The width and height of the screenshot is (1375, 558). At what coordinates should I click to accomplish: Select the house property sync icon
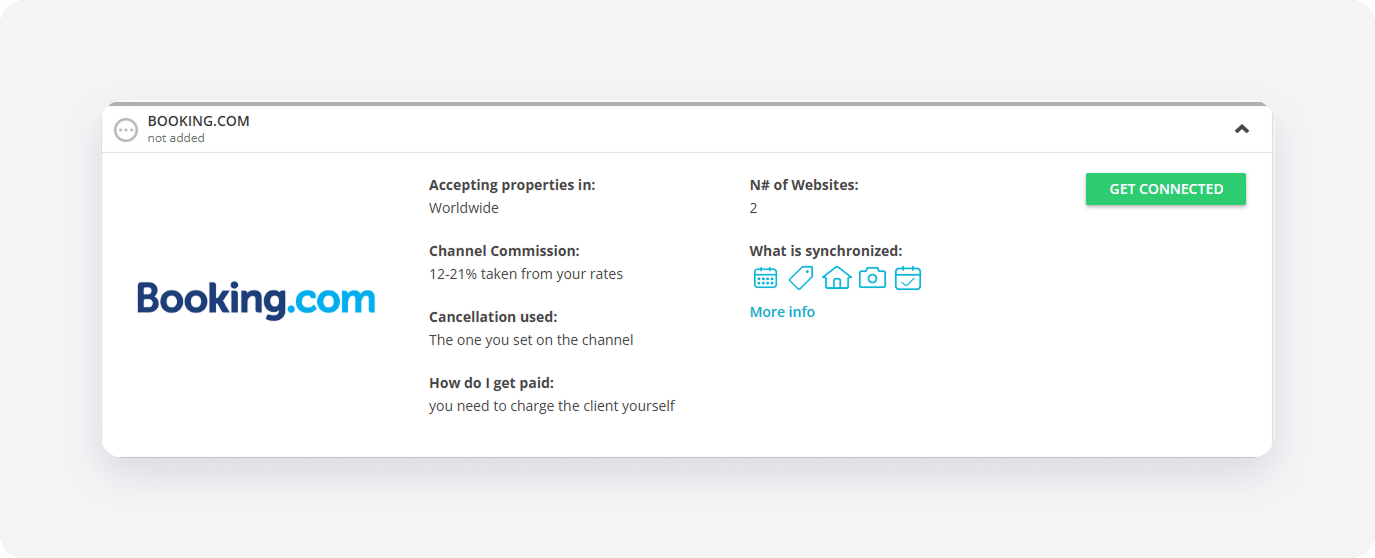(x=836, y=278)
